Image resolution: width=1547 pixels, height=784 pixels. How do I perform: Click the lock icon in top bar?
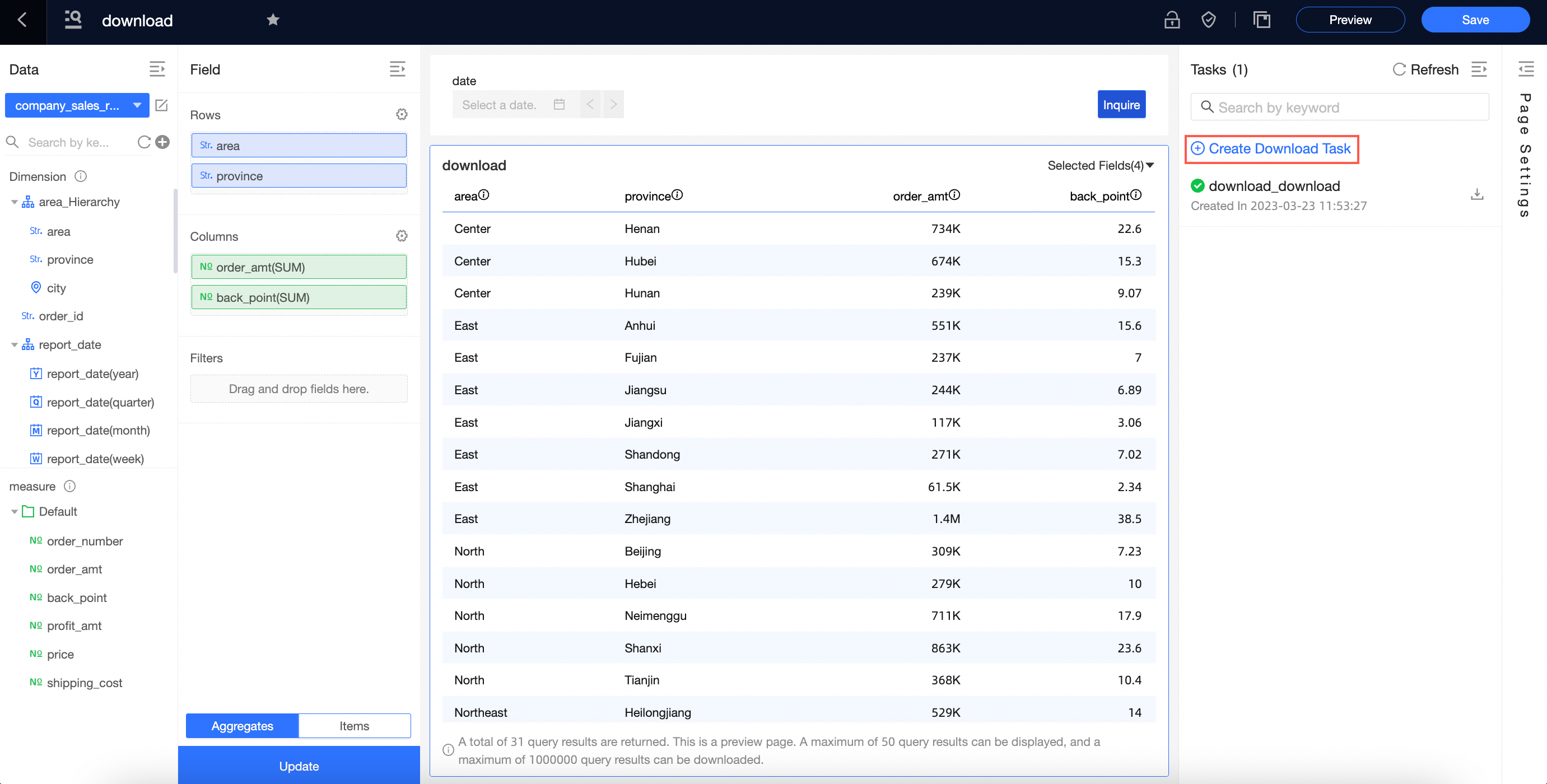(1172, 20)
